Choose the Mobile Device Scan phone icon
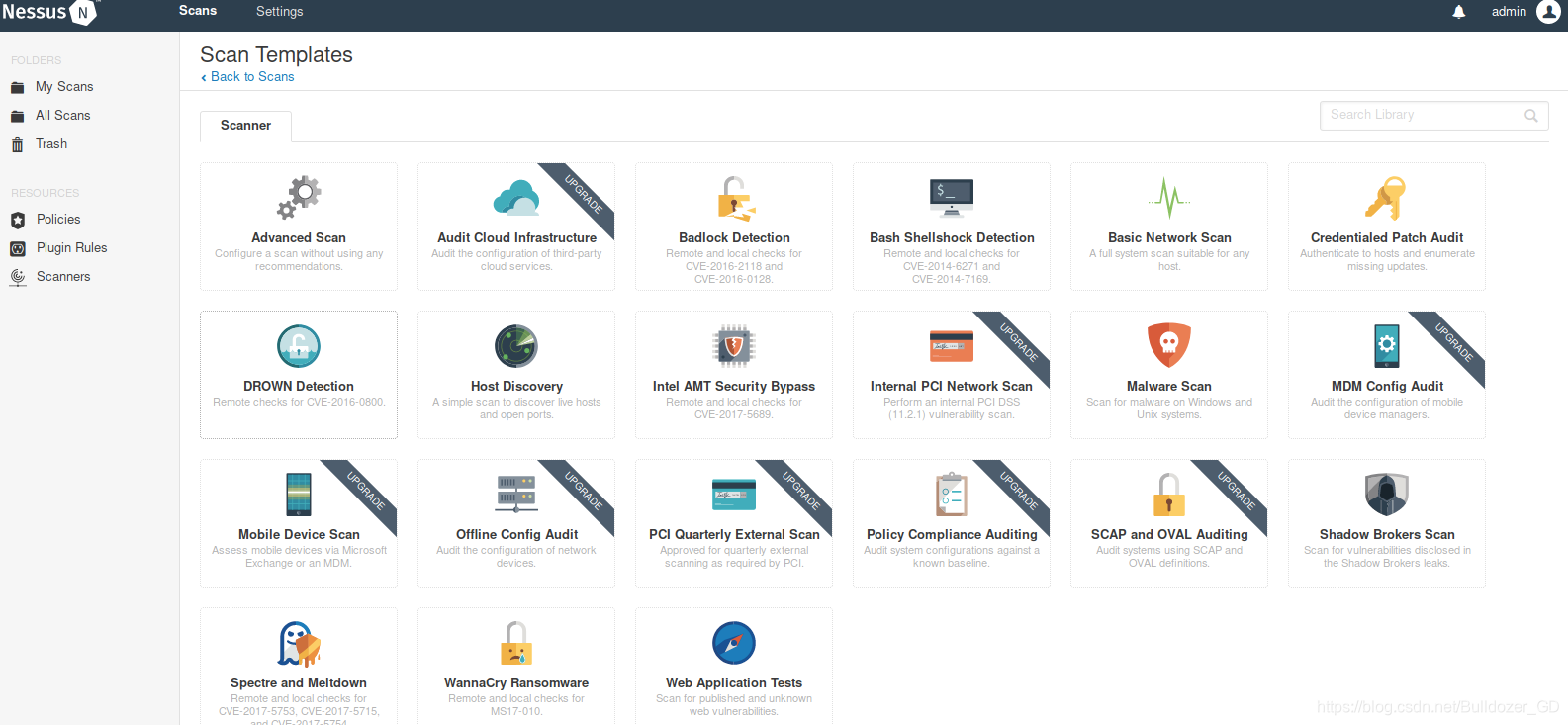Screen dimensions: 1568x725 (299, 495)
